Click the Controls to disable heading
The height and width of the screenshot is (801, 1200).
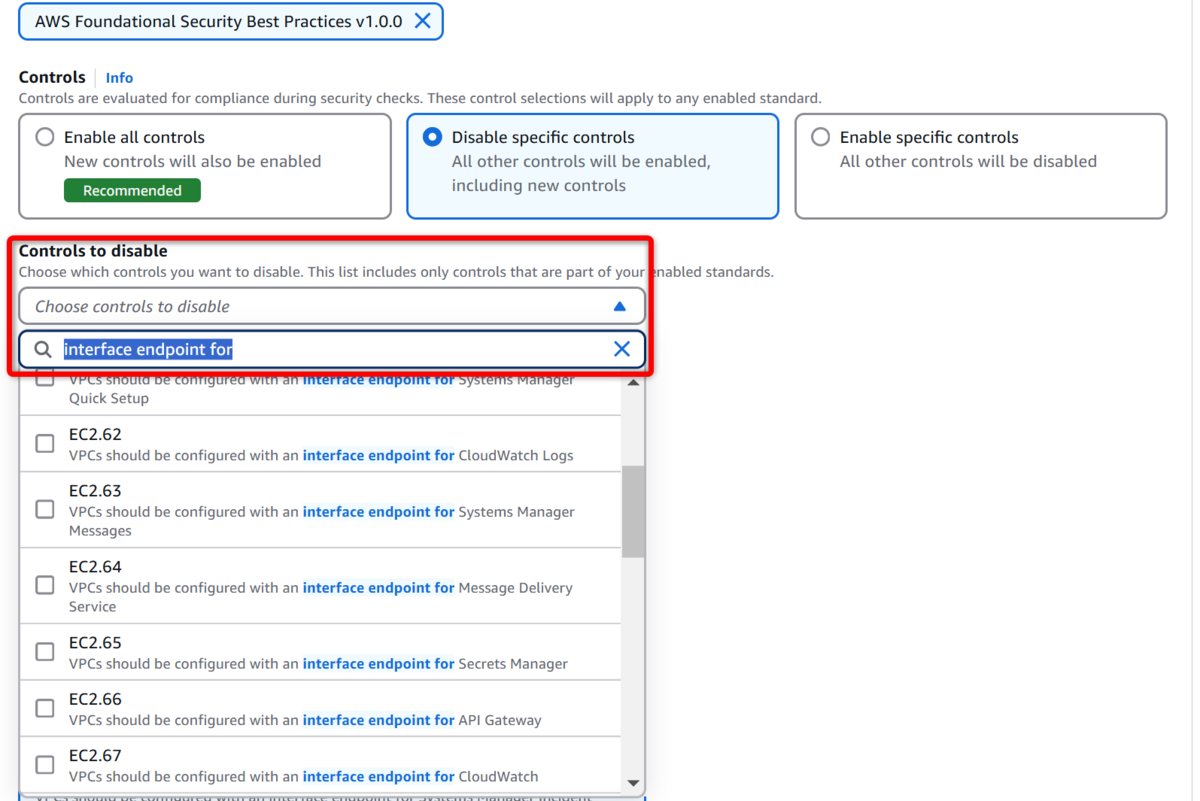click(93, 251)
